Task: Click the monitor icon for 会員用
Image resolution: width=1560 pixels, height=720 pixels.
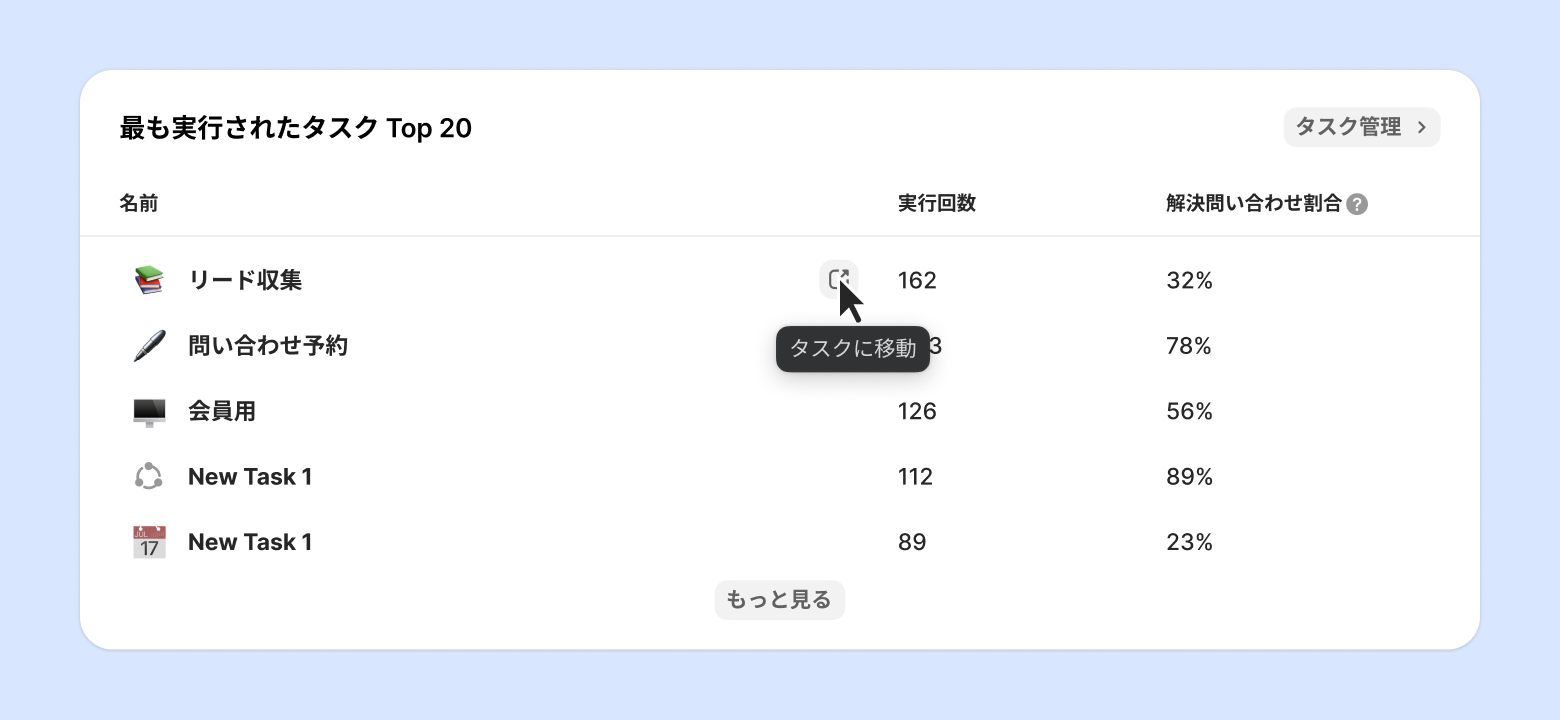Action: [148, 411]
